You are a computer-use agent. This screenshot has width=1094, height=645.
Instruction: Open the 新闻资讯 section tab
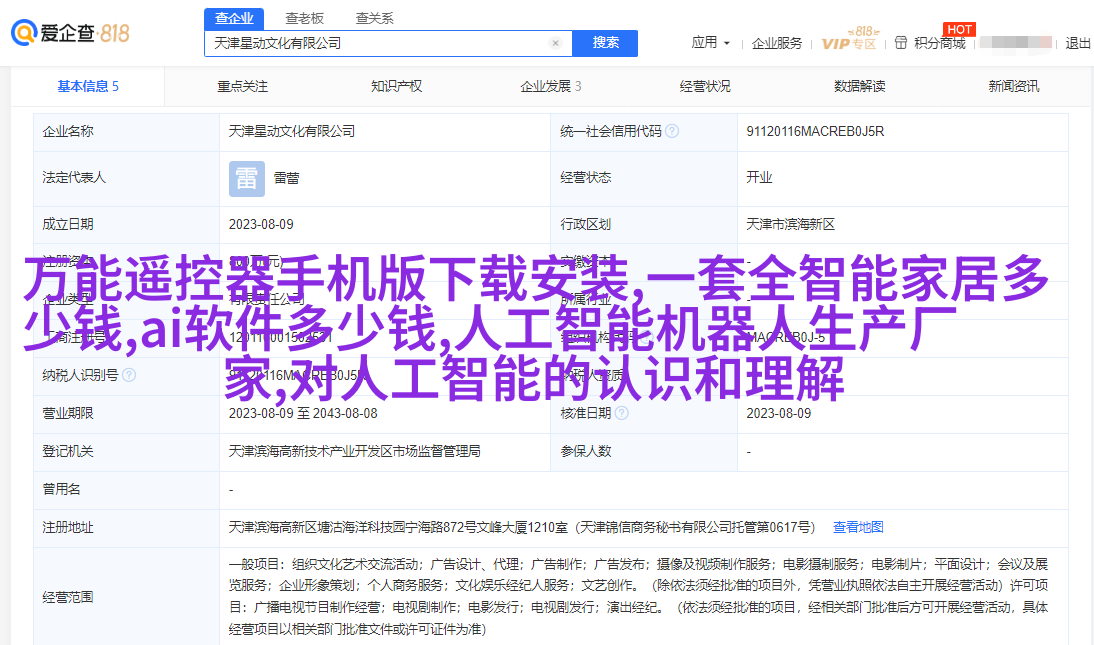pyautogui.click(x=1014, y=87)
